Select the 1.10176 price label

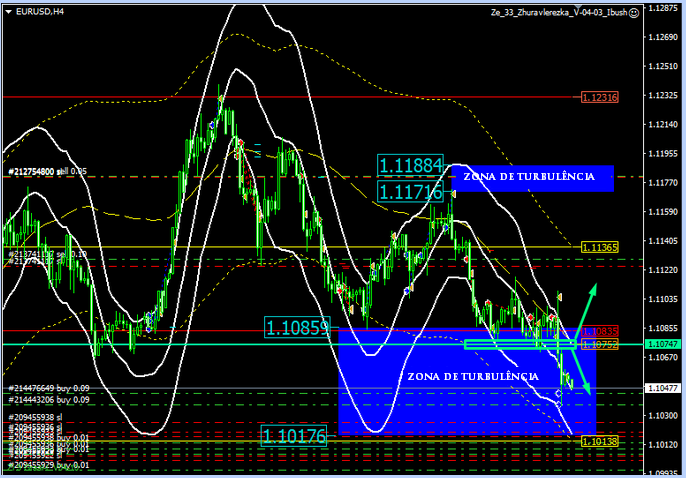(x=294, y=435)
